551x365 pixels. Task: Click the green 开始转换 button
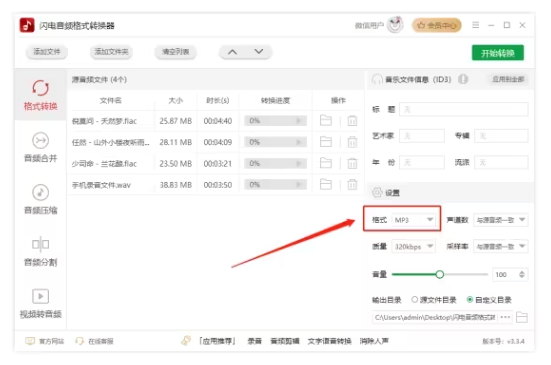coord(498,53)
